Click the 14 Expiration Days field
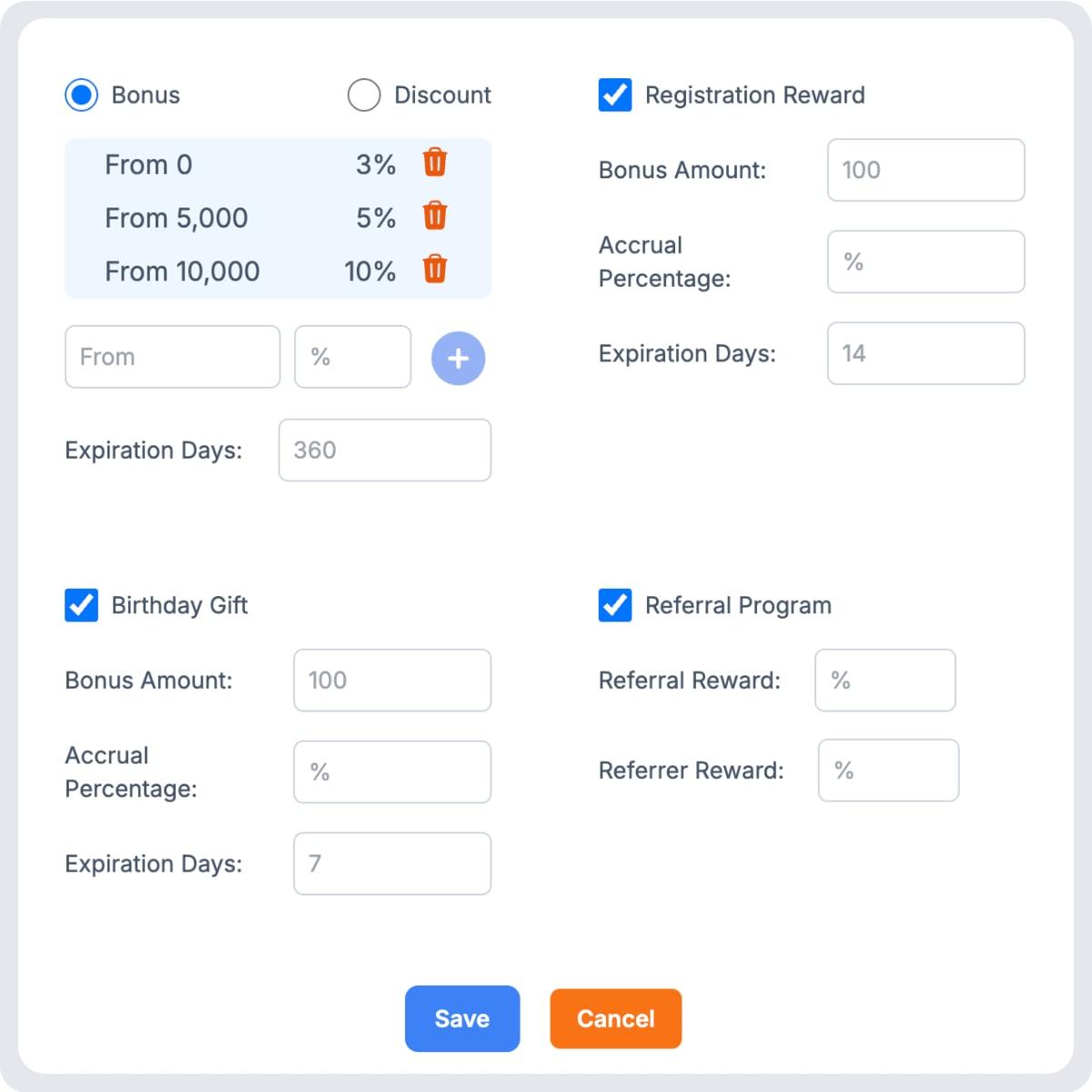1092x1092 pixels. (x=925, y=353)
